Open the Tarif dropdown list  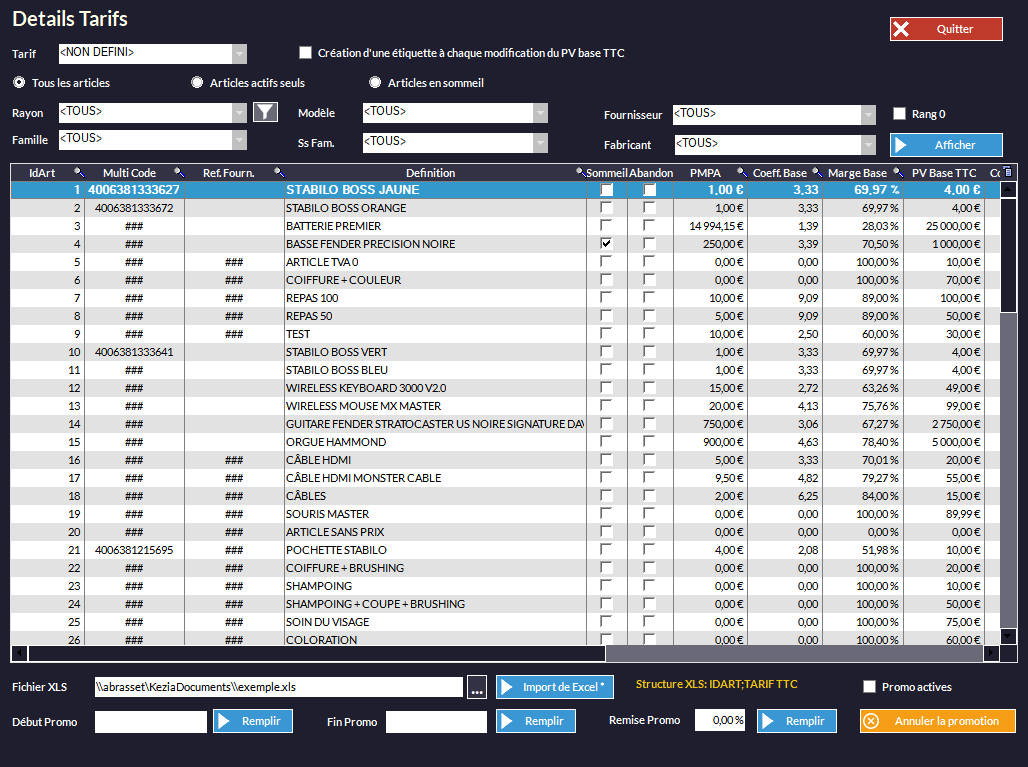pos(239,54)
